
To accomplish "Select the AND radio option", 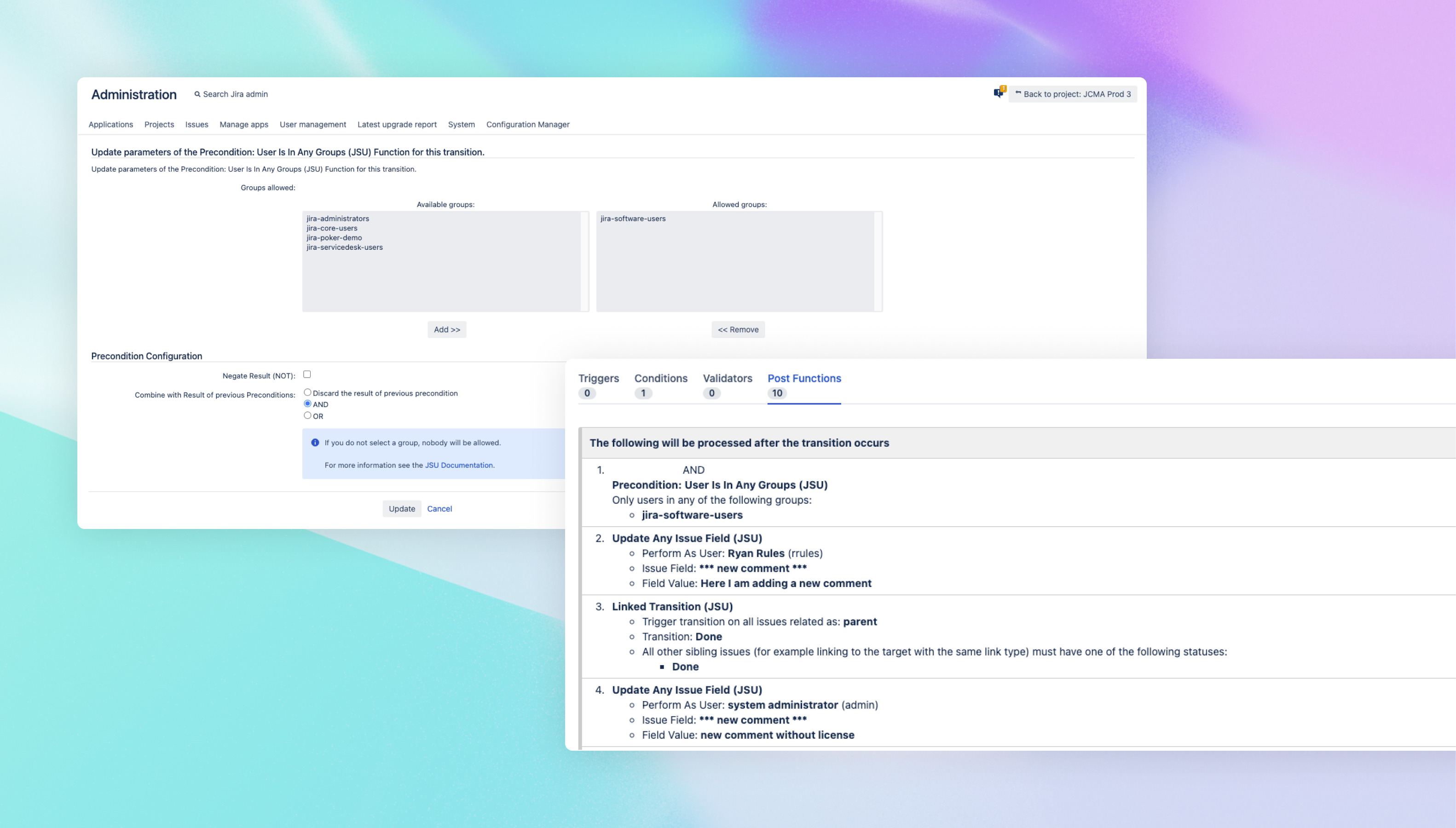I will (x=308, y=404).
